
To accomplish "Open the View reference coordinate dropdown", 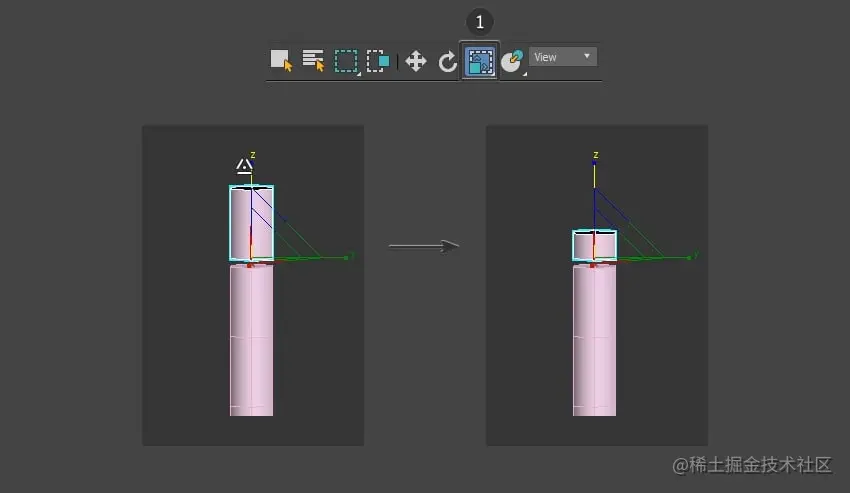I will click(563, 57).
